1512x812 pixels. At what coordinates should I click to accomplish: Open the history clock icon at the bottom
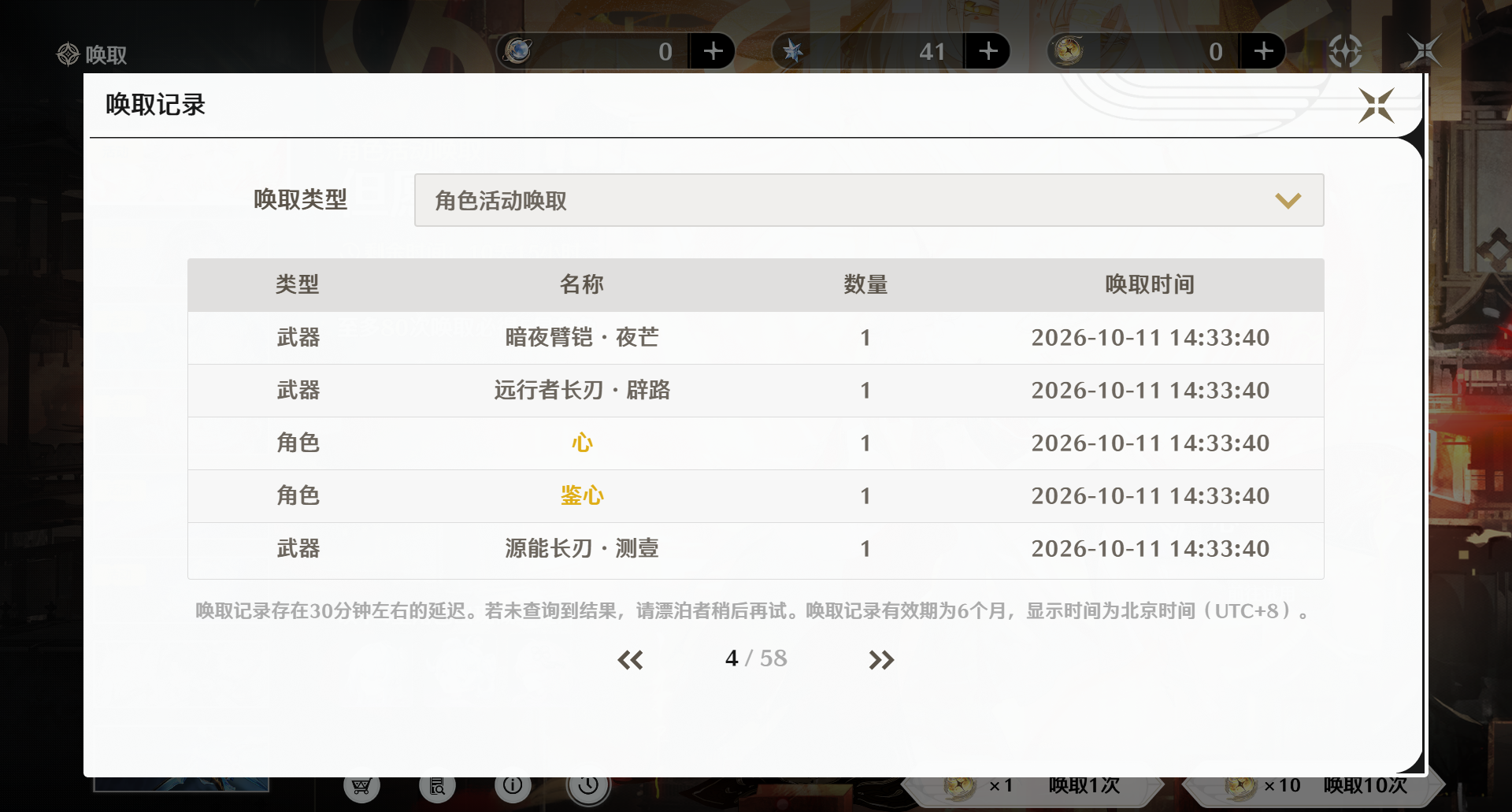tap(588, 787)
